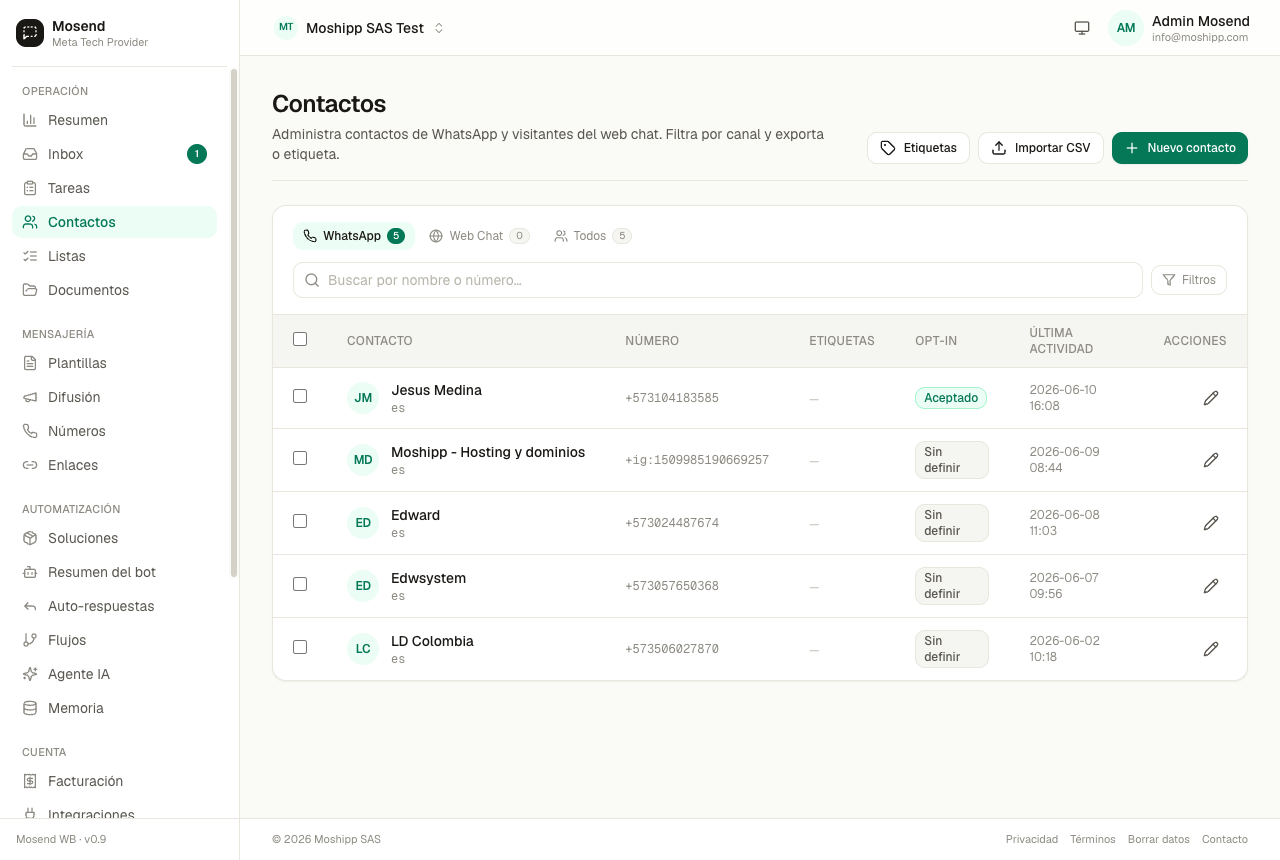The width and height of the screenshot is (1280, 860).
Task: Click number +573057650368
Action: click(672, 586)
